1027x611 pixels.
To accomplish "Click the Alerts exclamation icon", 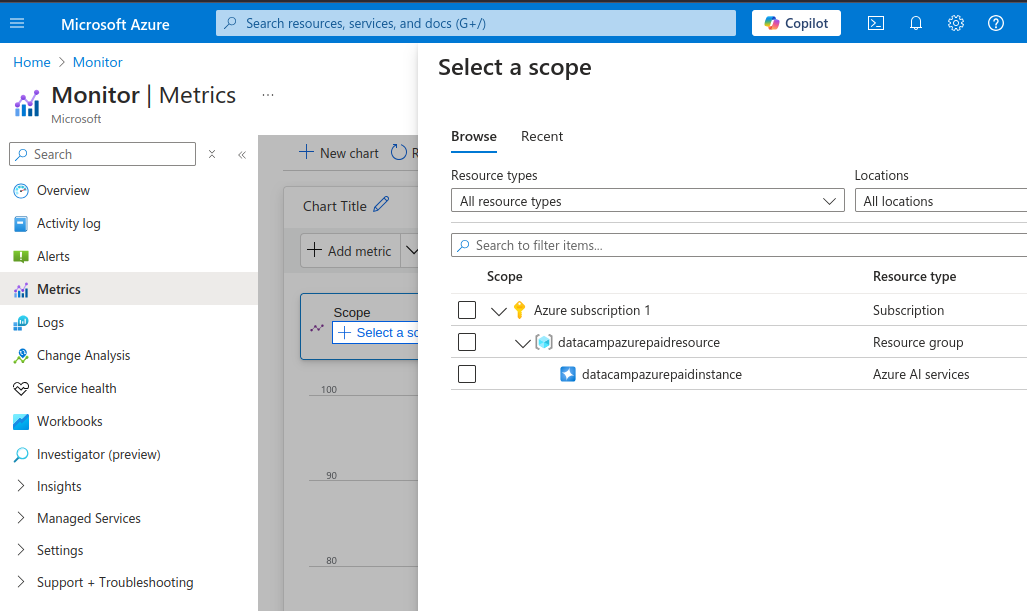I will coord(21,257).
